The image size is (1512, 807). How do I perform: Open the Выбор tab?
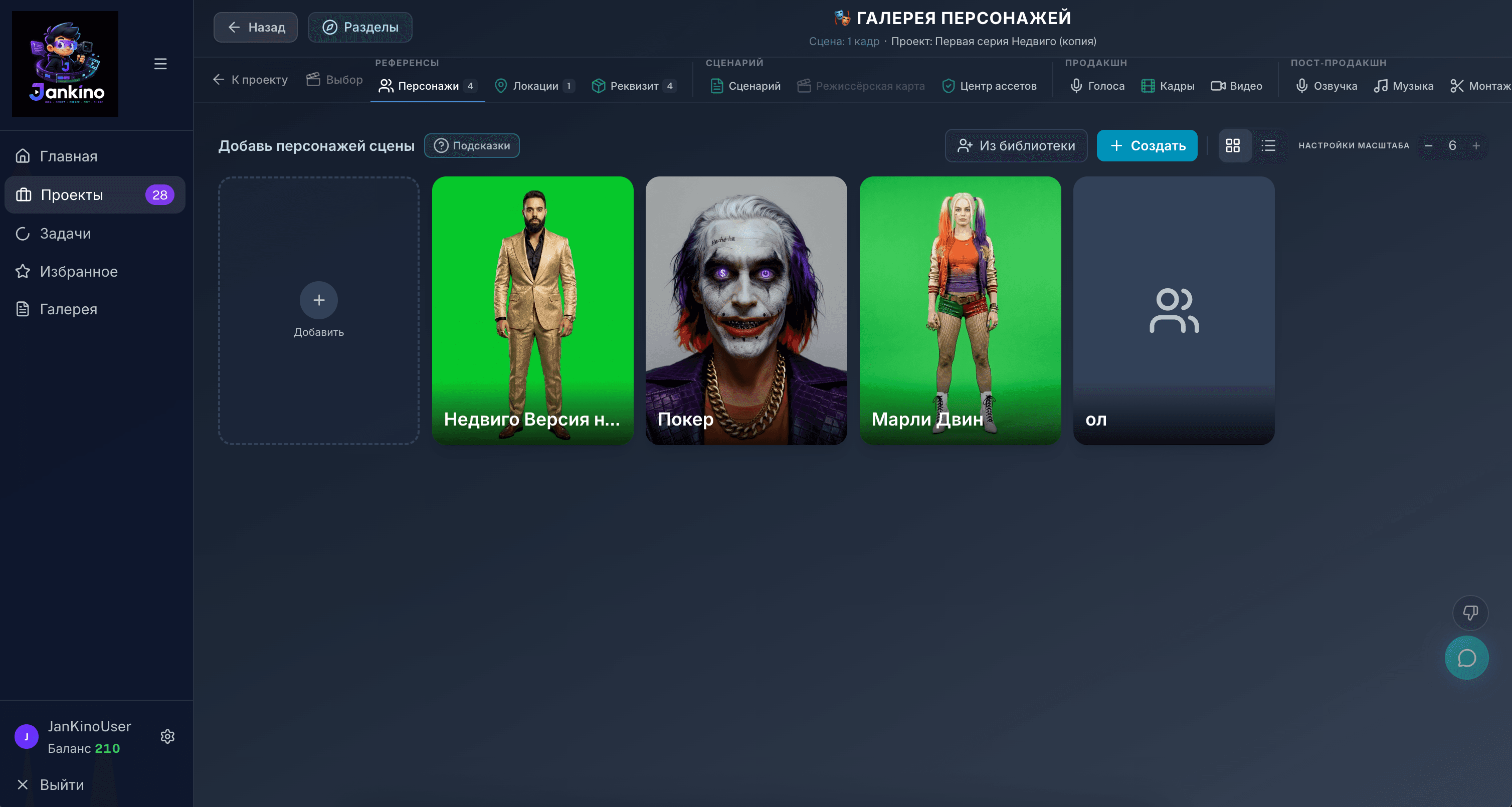(334, 80)
